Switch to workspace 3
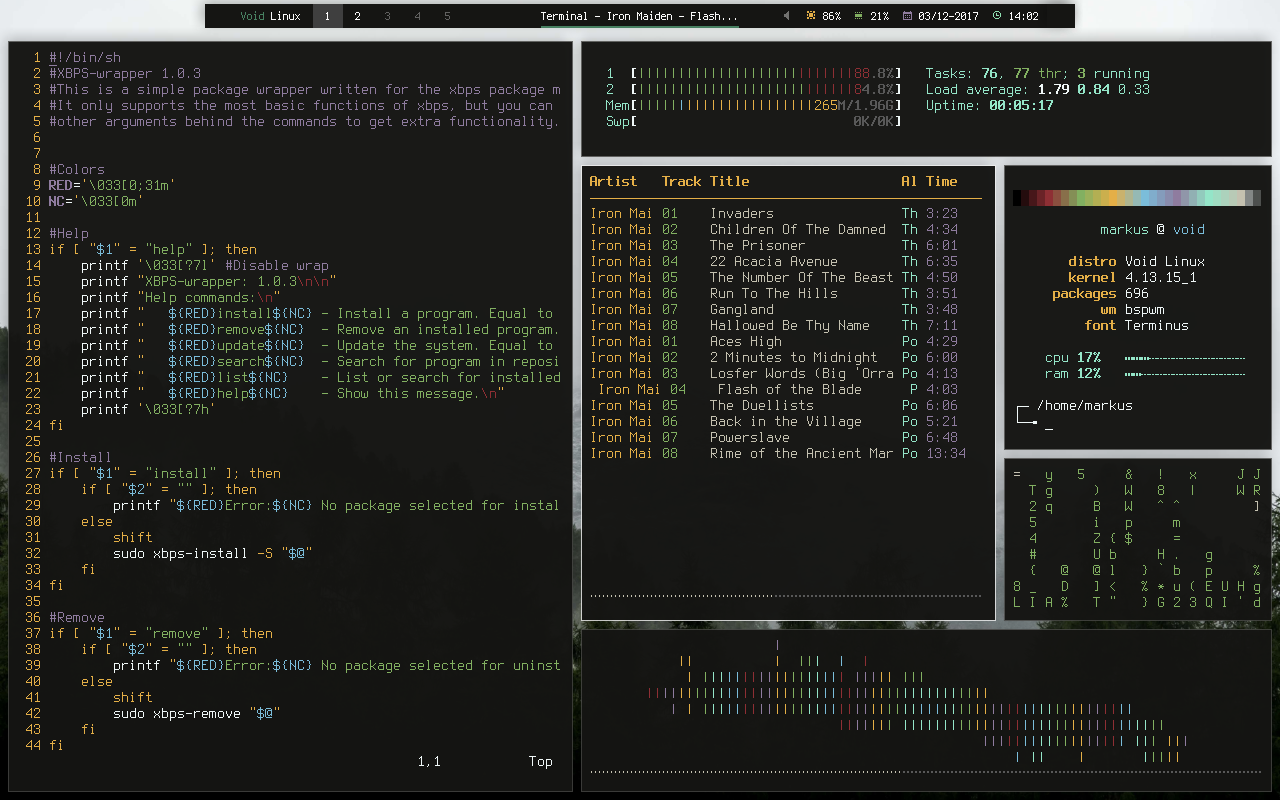The image size is (1280, 800). (387, 16)
